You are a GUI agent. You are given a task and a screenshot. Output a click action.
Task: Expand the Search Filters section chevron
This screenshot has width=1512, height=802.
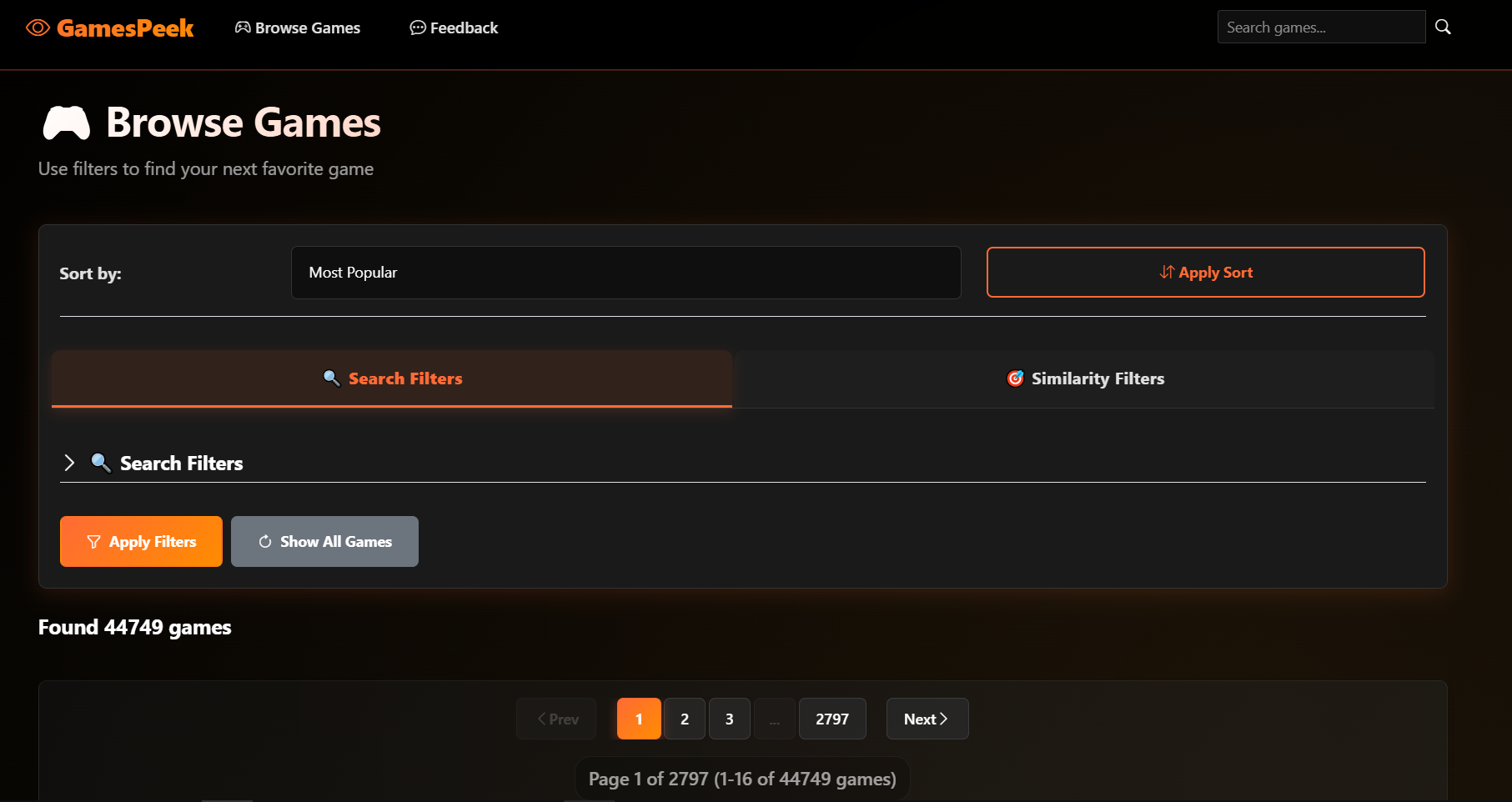pyautogui.click(x=69, y=463)
